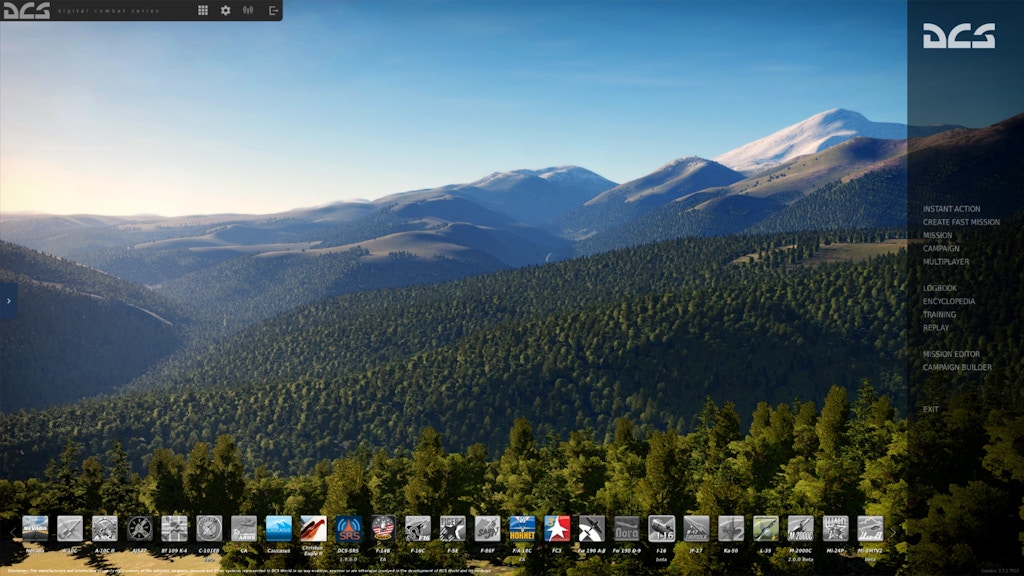Click the logout icon in top bar

pyautogui.click(x=273, y=10)
